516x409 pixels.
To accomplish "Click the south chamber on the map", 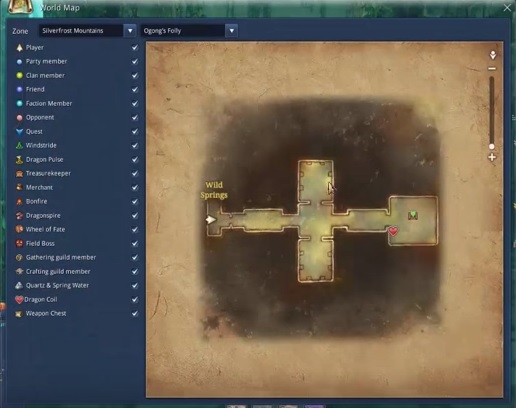I will click(x=315, y=260).
